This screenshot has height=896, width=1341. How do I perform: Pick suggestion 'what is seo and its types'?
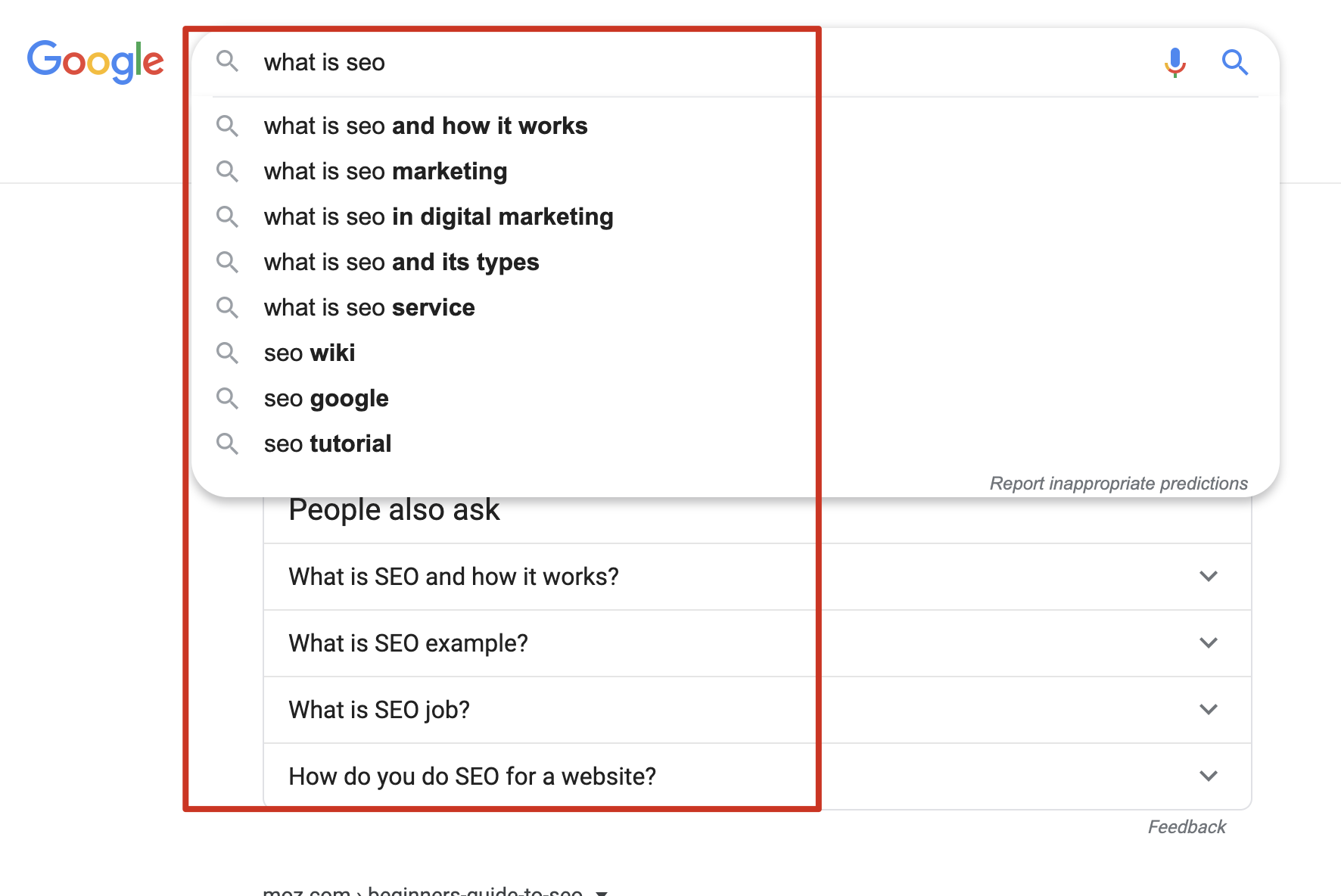401,262
